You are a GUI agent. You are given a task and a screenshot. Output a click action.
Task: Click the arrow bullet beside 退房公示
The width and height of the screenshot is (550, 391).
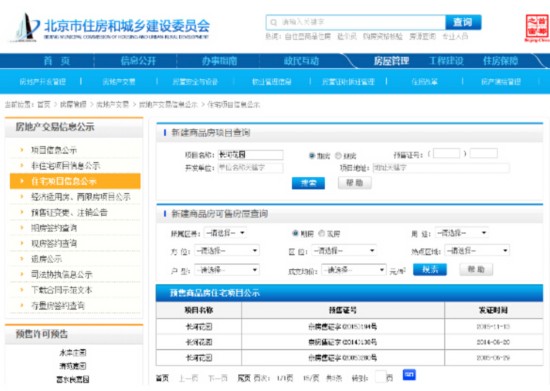coord(22,259)
